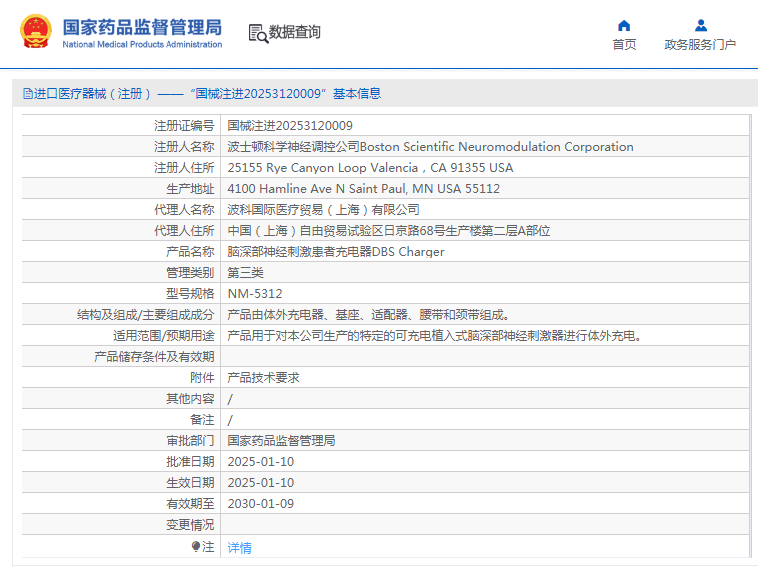
Task: Click the 生产地址 row label
Action: (190, 189)
